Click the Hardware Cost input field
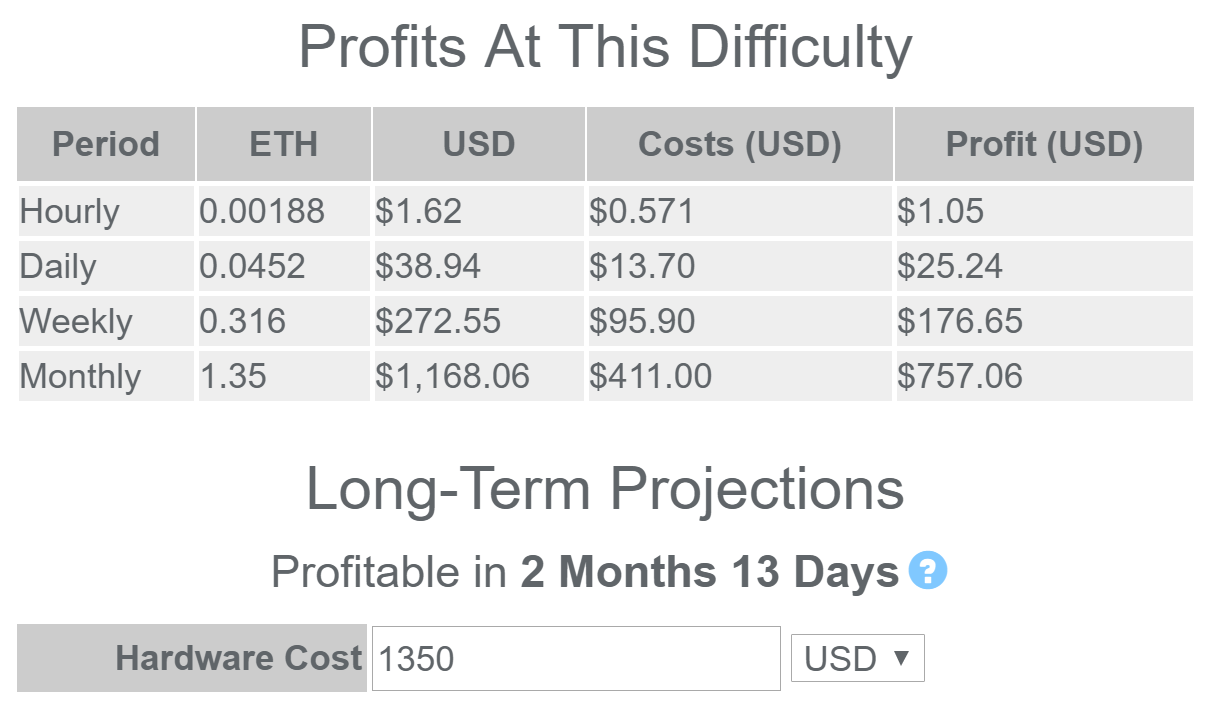This screenshot has height=704, width=1216. tap(576, 658)
